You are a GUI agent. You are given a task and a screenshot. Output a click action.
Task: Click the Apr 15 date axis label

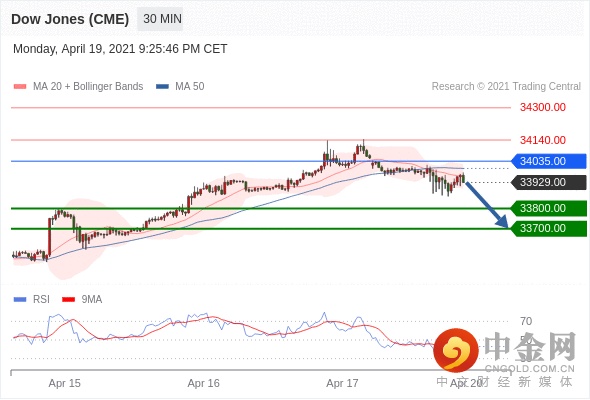pos(64,383)
